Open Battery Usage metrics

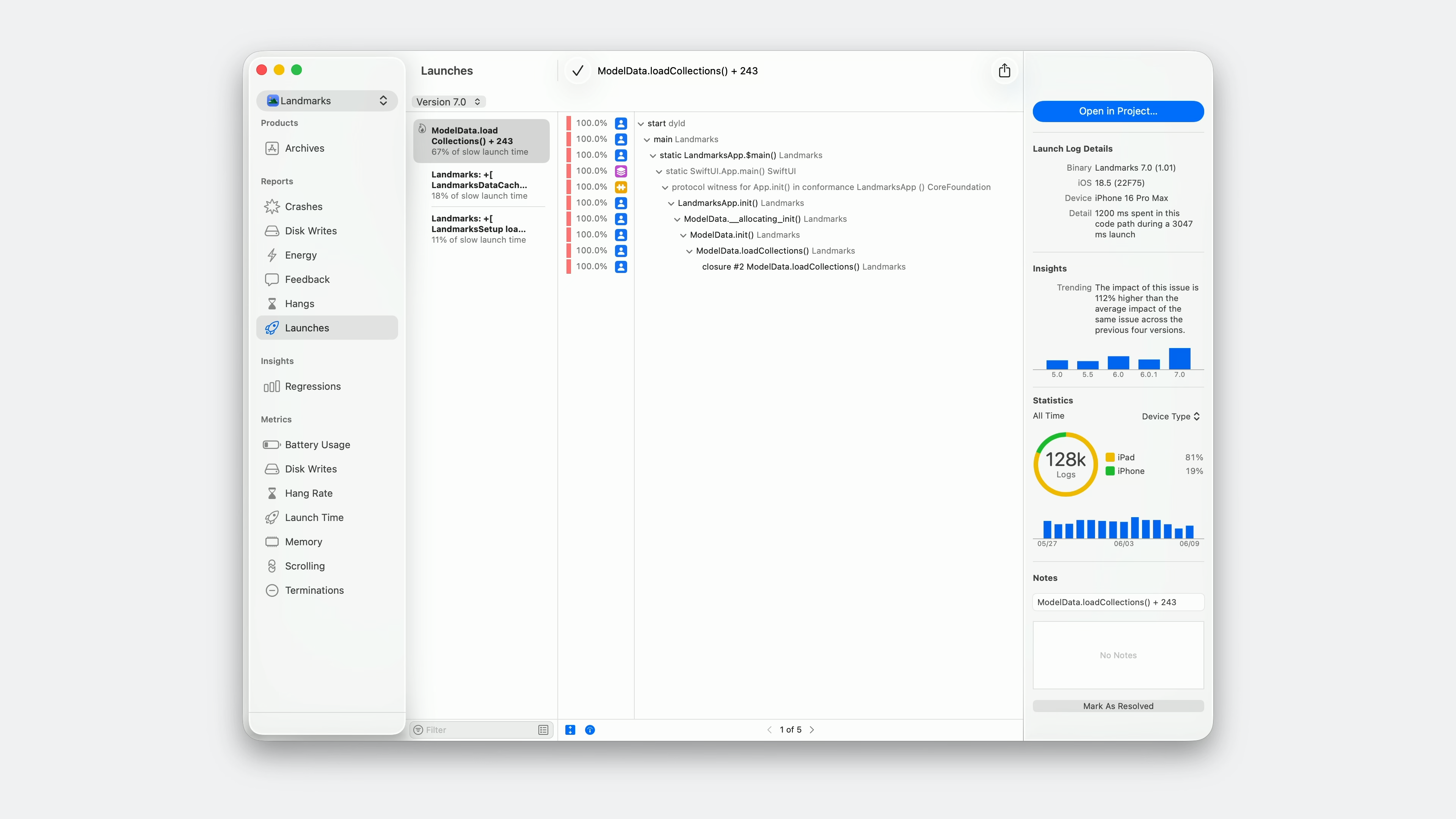317,445
